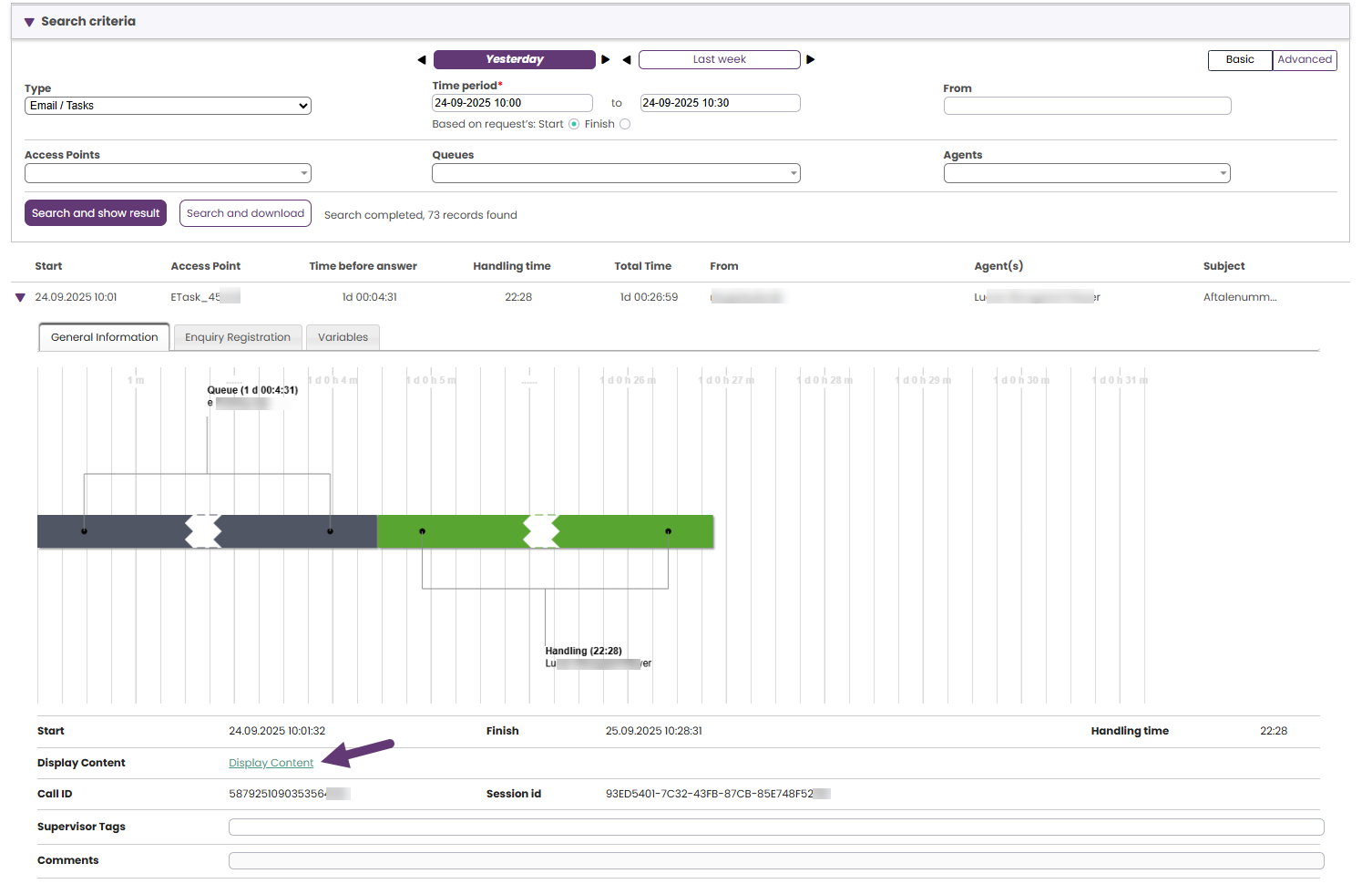1372x884 pixels.
Task: Collapse the 24.09.2025 10:01 result row
Action: (20, 298)
